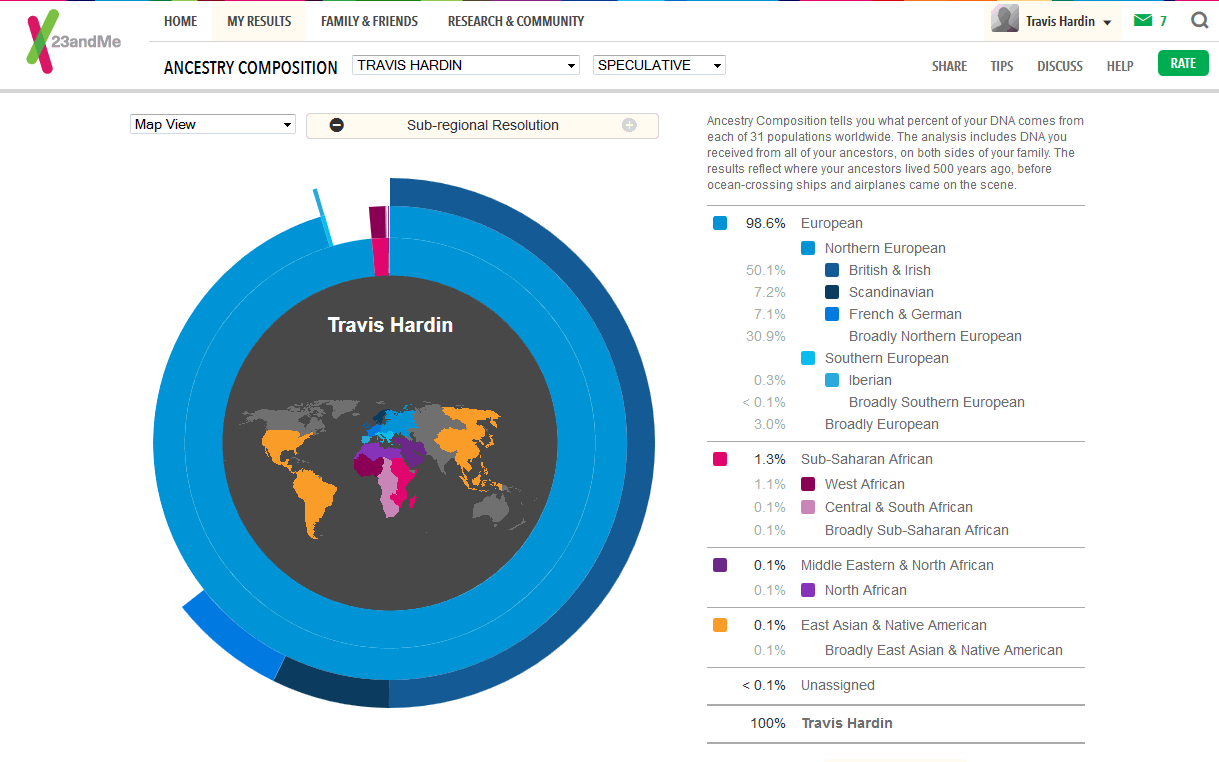The height and width of the screenshot is (762, 1219).
Task: Open the FAMILY & FRIENDS menu
Action: tap(369, 21)
